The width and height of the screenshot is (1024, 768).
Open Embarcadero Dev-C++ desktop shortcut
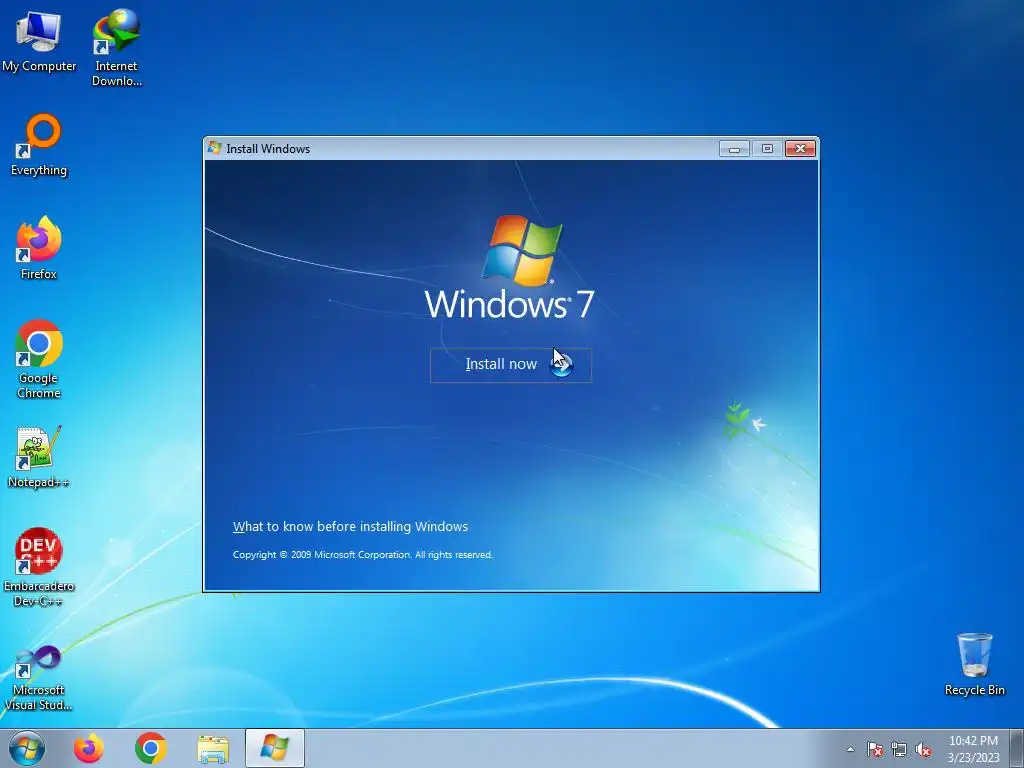pos(39,567)
